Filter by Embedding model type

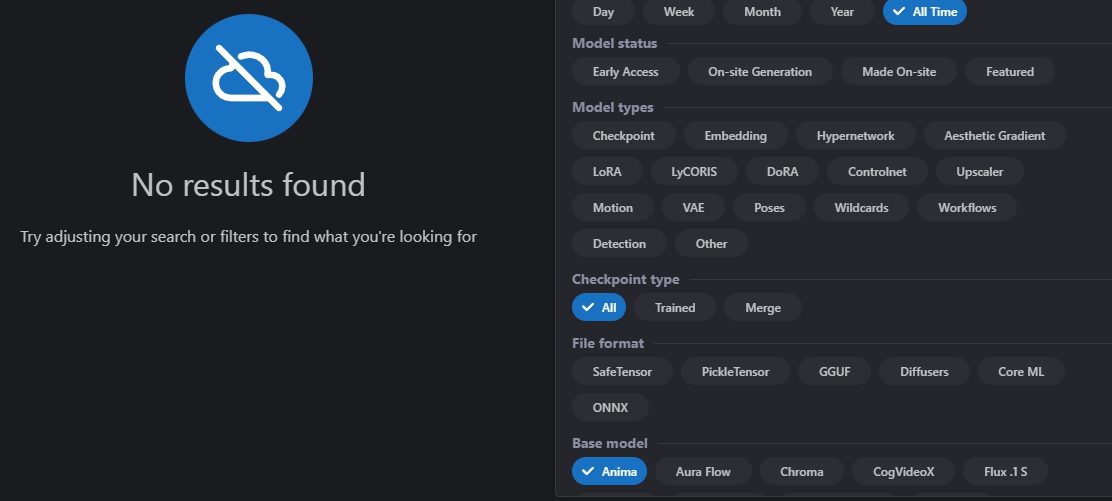pyautogui.click(x=735, y=136)
